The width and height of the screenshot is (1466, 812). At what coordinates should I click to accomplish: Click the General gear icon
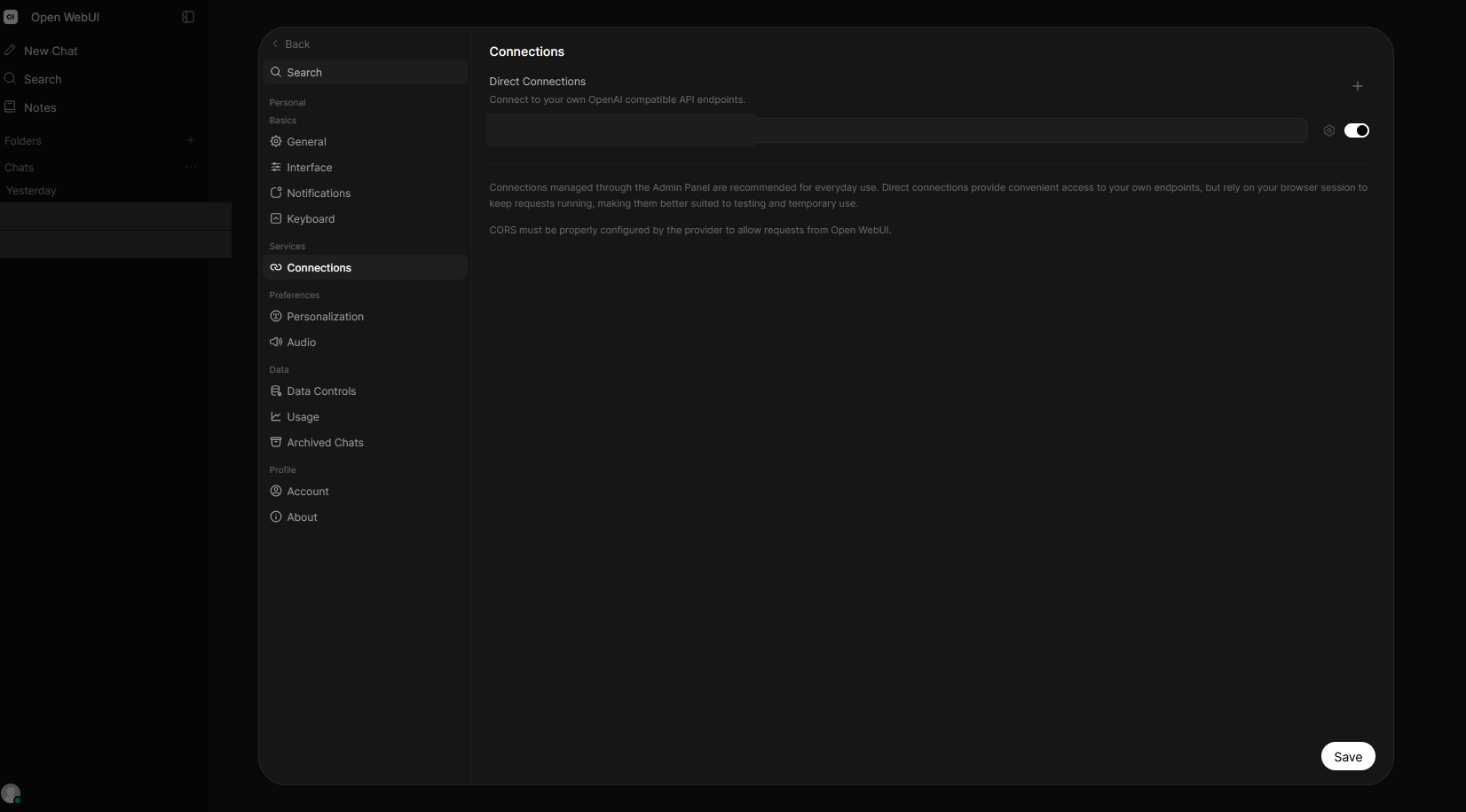[276, 141]
